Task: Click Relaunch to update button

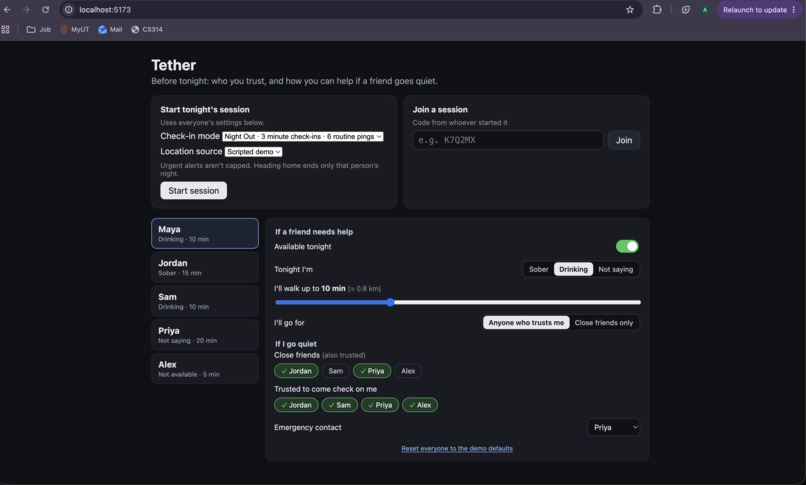Action: pyautogui.click(x=759, y=10)
